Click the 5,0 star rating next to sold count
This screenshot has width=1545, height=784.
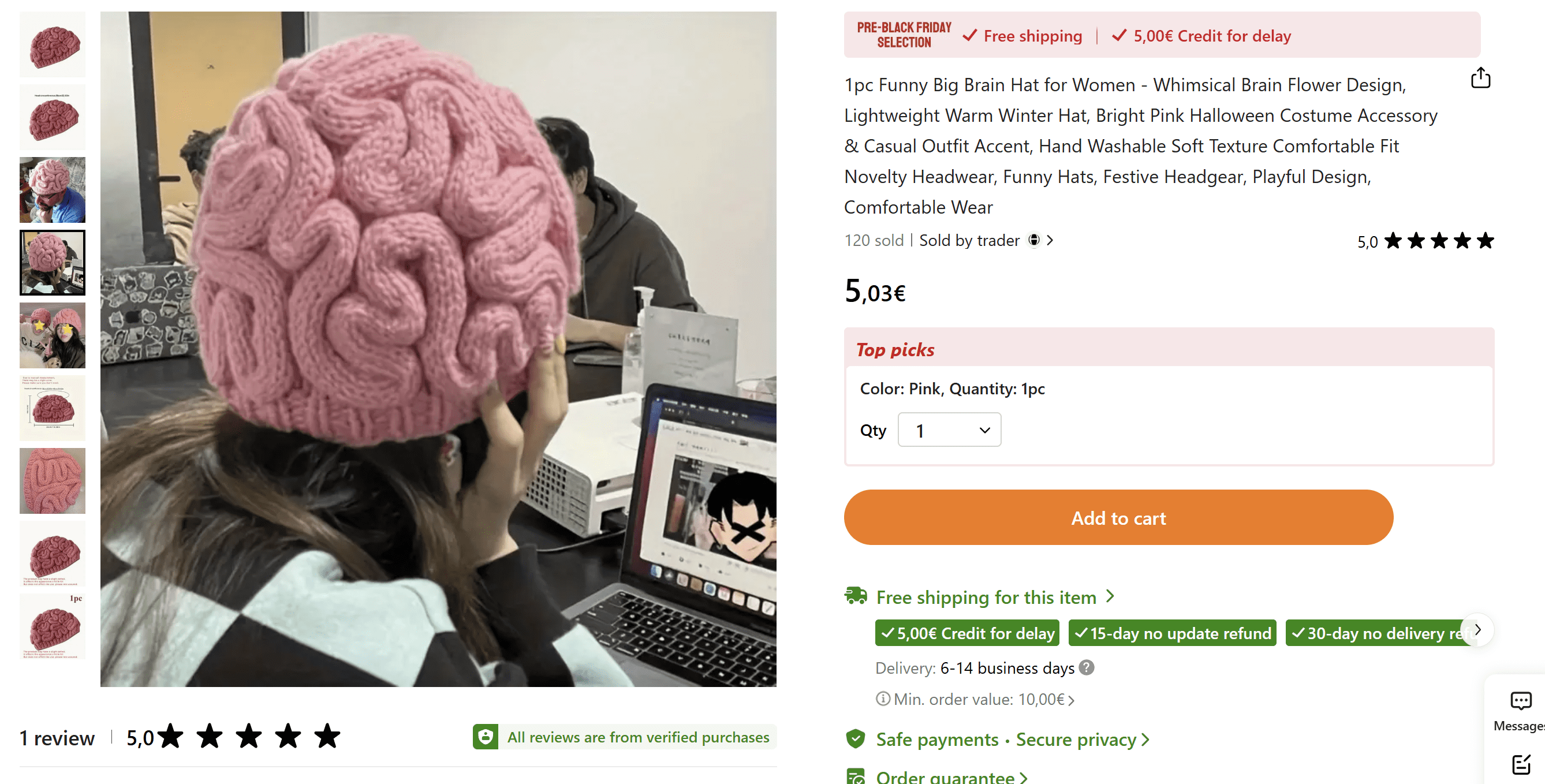1425,241
